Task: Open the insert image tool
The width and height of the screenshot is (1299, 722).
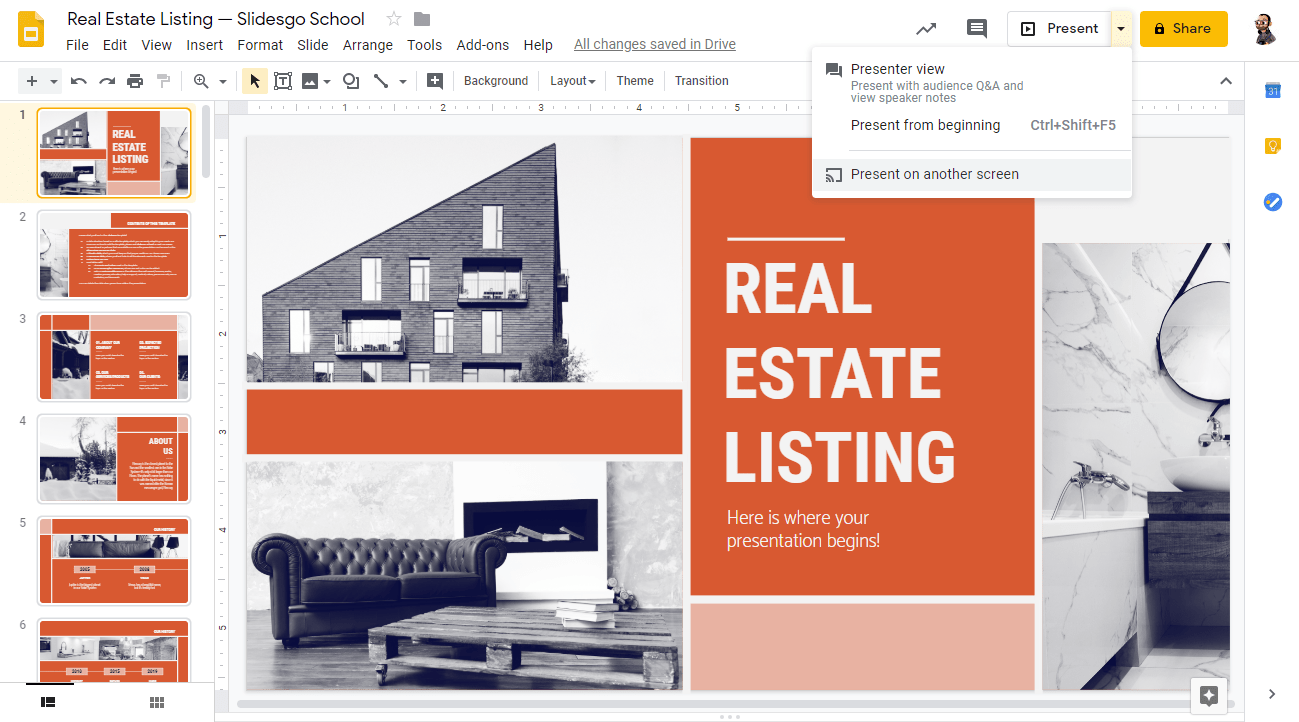Action: (312, 80)
